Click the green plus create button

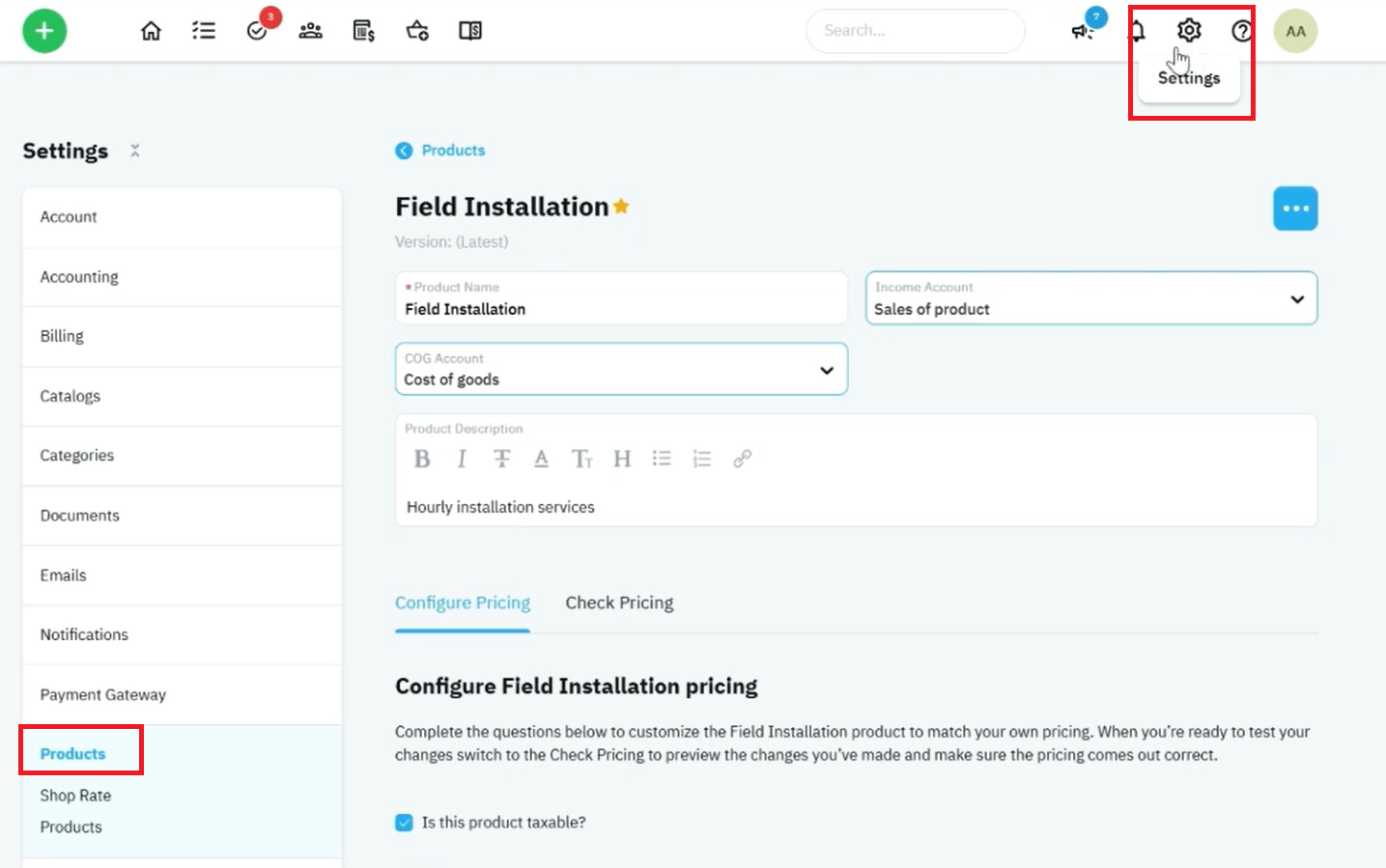click(44, 31)
